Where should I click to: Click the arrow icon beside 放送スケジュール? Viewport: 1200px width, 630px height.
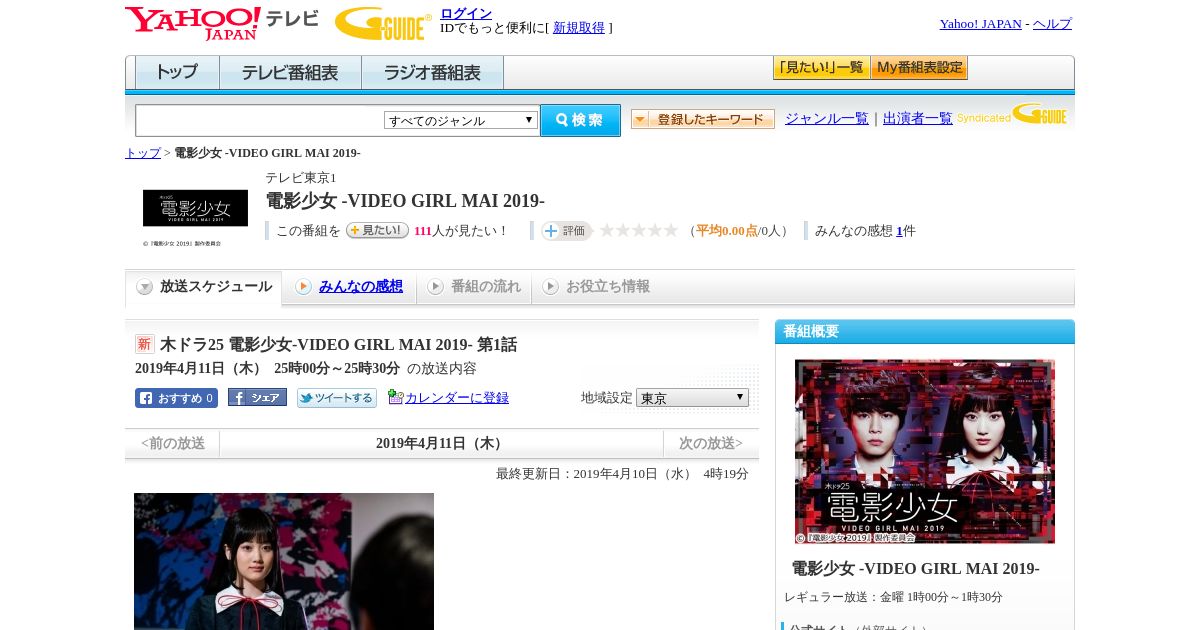(145, 287)
